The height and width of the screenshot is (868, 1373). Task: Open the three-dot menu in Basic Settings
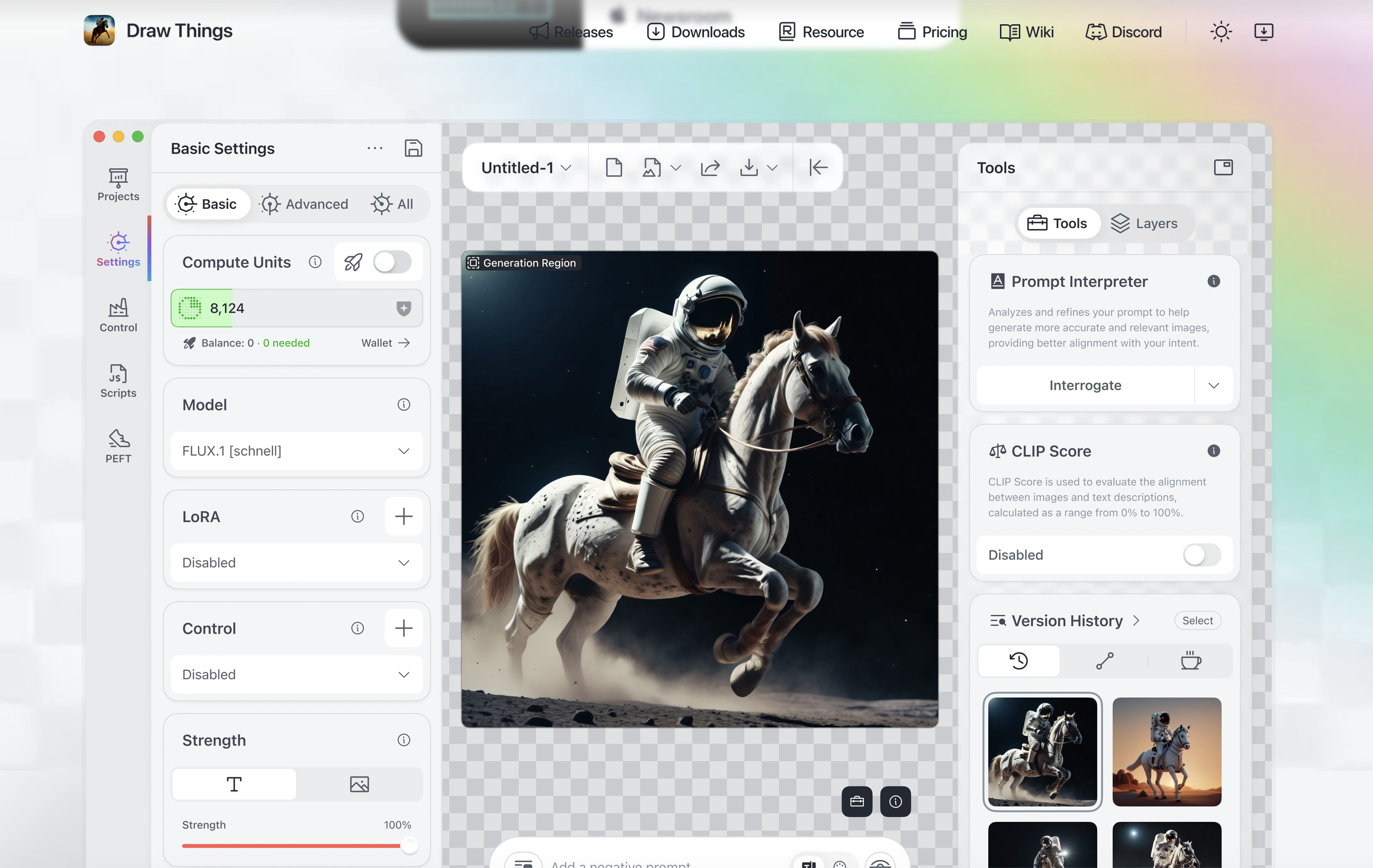coord(374,148)
